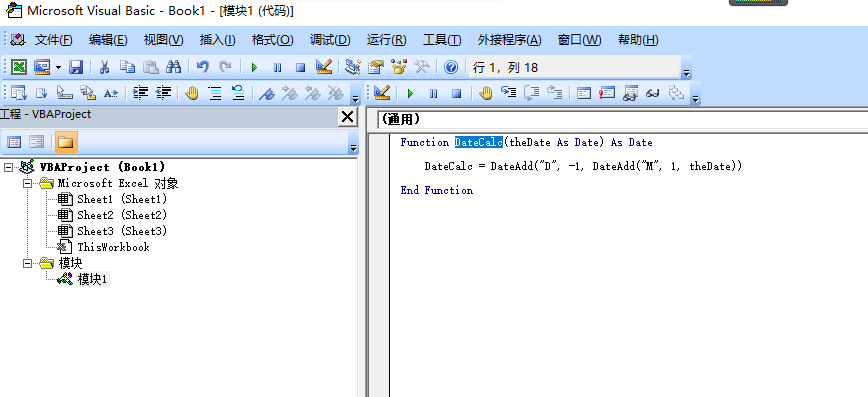Viewport: 868px width, 397px height.
Task: Close the 工程 - VBAProject panel
Action: click(x=348, y=116)
